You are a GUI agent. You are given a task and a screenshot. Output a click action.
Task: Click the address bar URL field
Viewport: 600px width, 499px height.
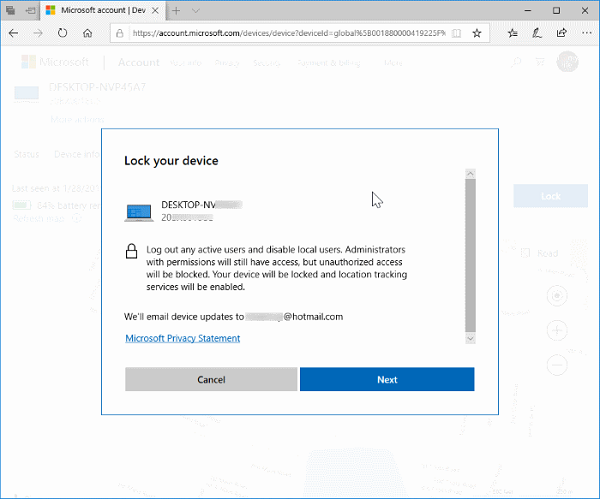[290, 33]
